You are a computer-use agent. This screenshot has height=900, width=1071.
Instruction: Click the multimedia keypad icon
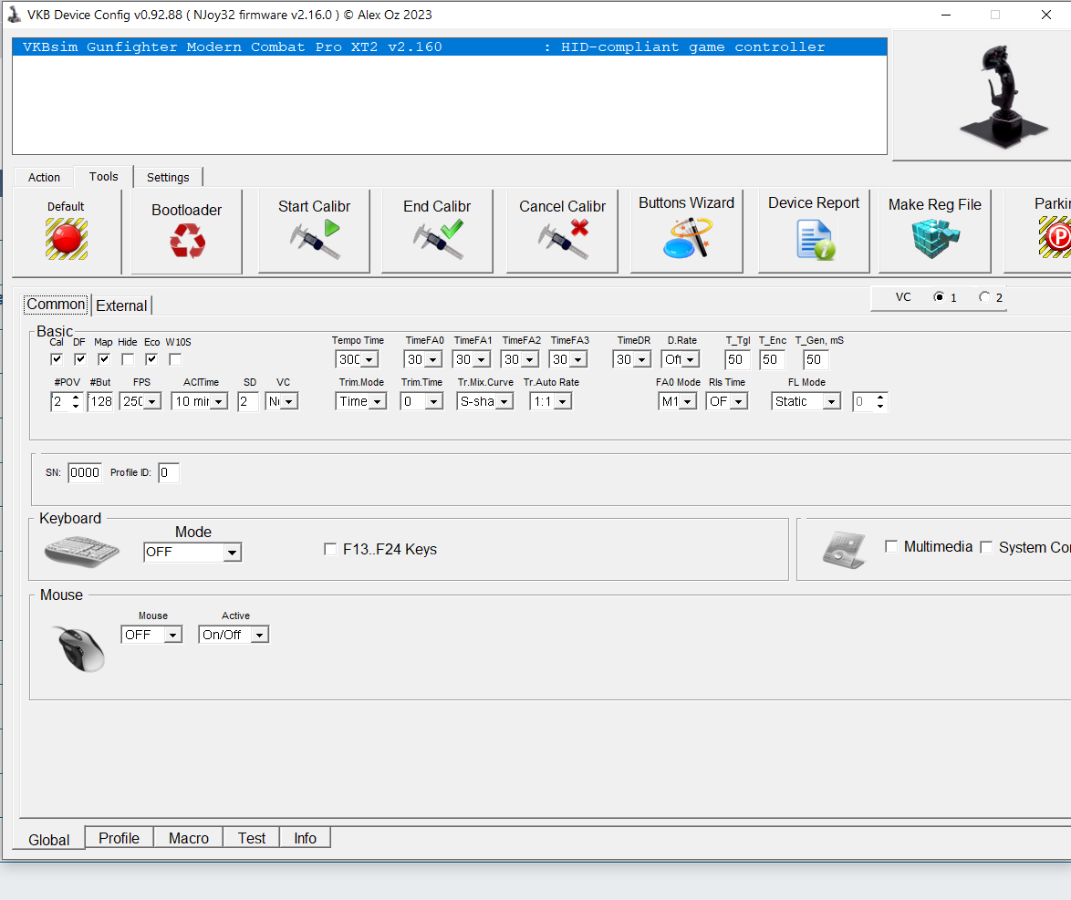tap(844, 550)
